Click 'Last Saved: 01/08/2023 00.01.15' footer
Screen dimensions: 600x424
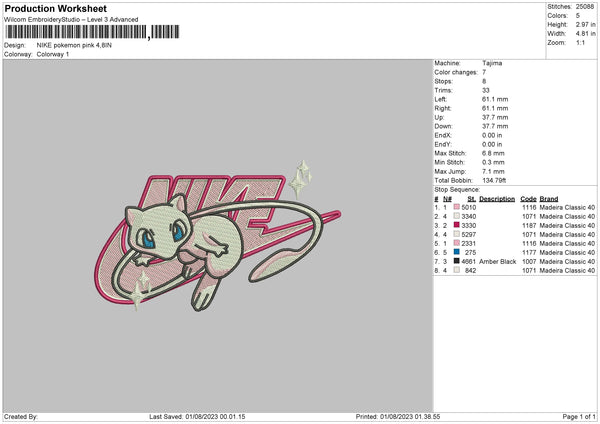(197, 416)
